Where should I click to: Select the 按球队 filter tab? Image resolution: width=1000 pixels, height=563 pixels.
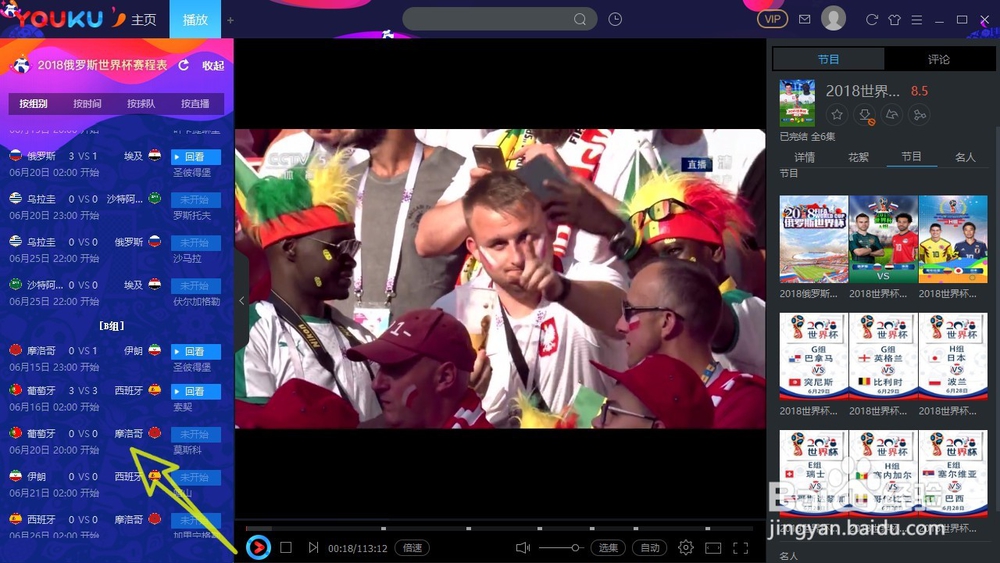141,103
